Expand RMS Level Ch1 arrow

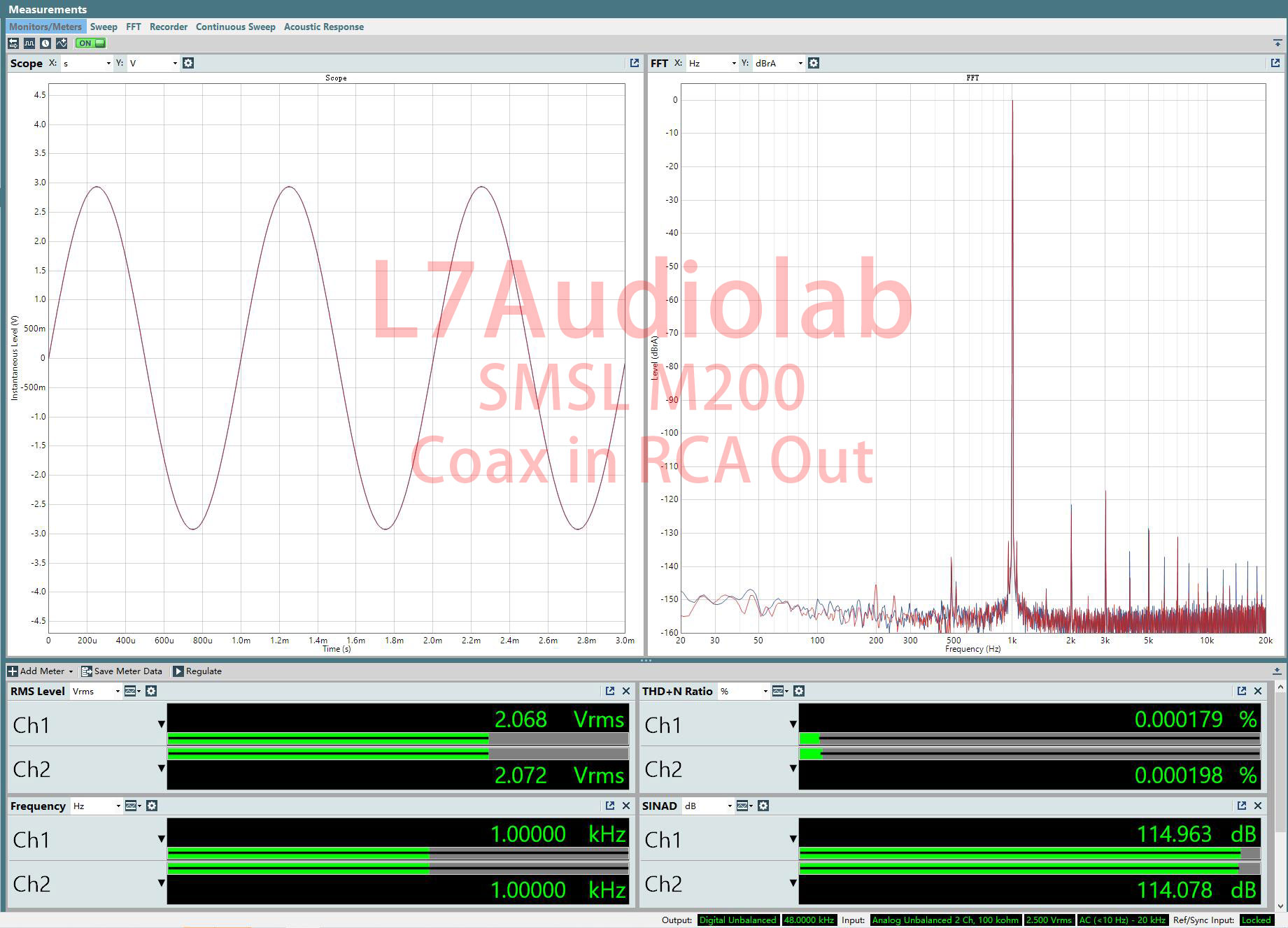[x=162, y=724]
